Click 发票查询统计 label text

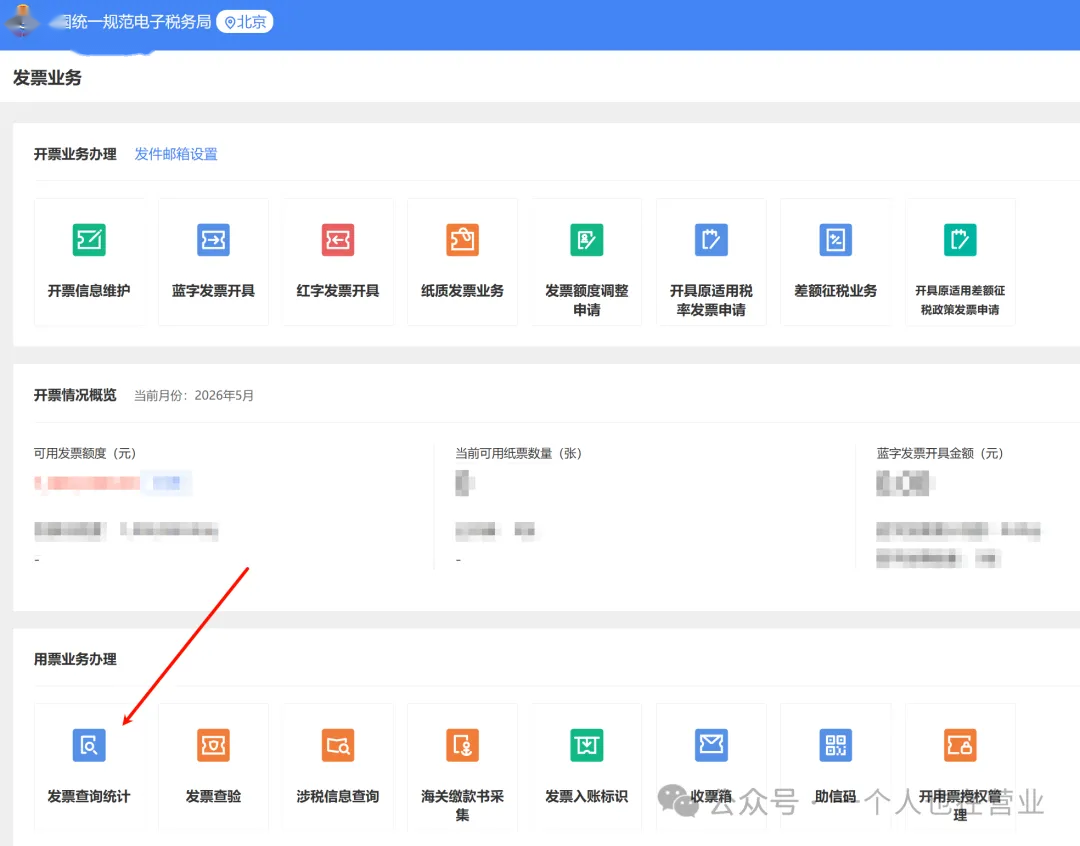[x=89, y=796]
